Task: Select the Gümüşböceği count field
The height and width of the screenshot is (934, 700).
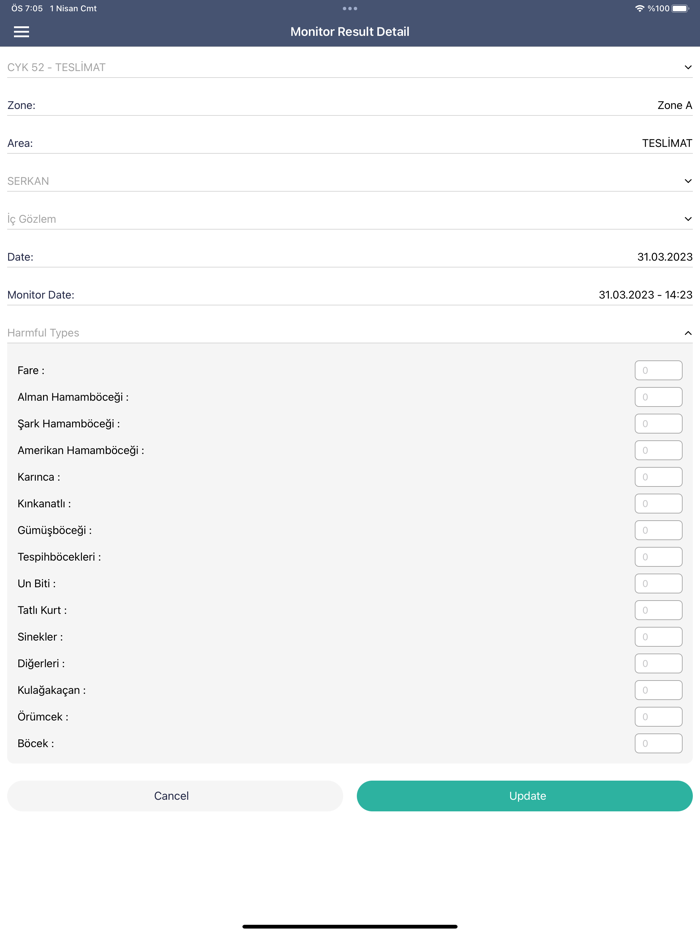Action: click(658, 531)
